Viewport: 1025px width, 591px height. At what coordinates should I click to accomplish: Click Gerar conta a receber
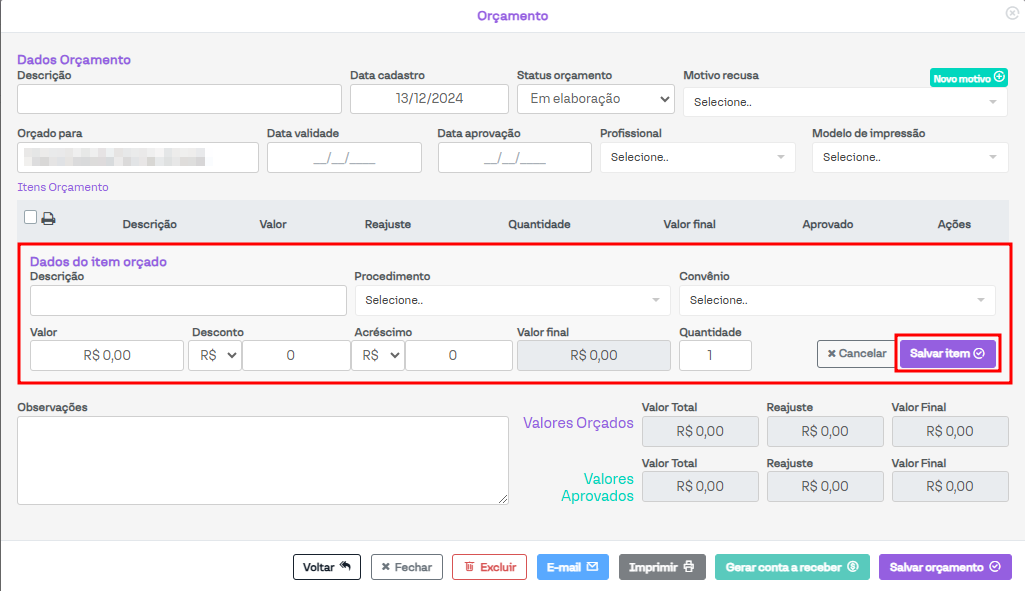[x=792, y=567]
